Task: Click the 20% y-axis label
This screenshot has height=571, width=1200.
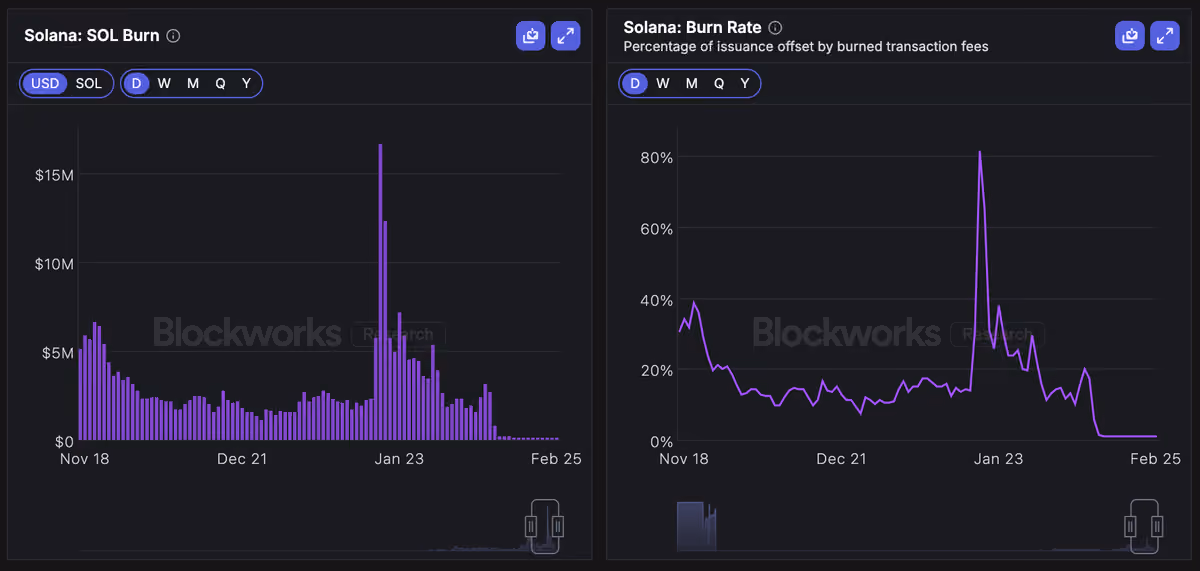Action: (657, 371)
